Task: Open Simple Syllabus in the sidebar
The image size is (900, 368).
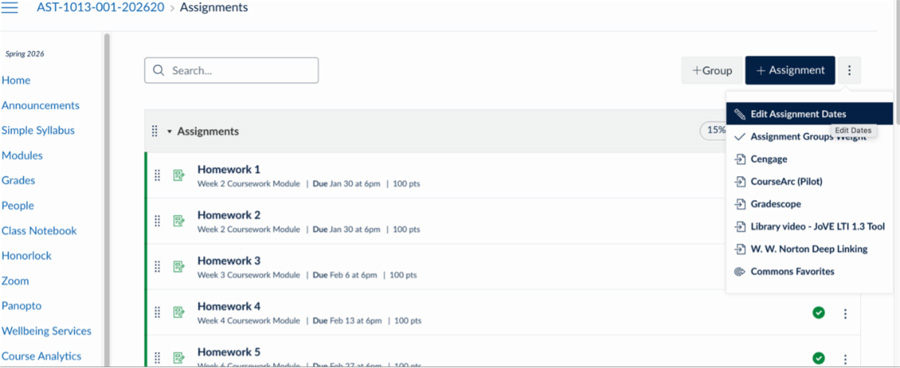Action: coord(38,130)
